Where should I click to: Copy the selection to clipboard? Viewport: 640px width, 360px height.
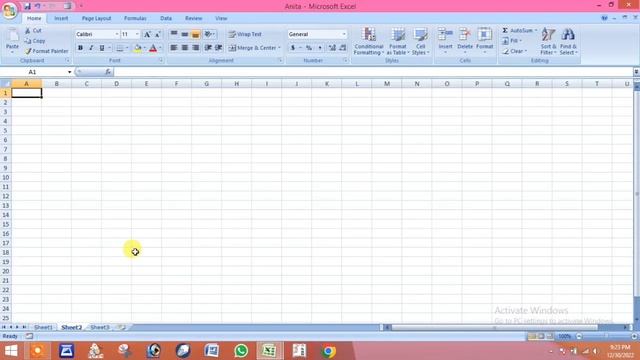35,41
